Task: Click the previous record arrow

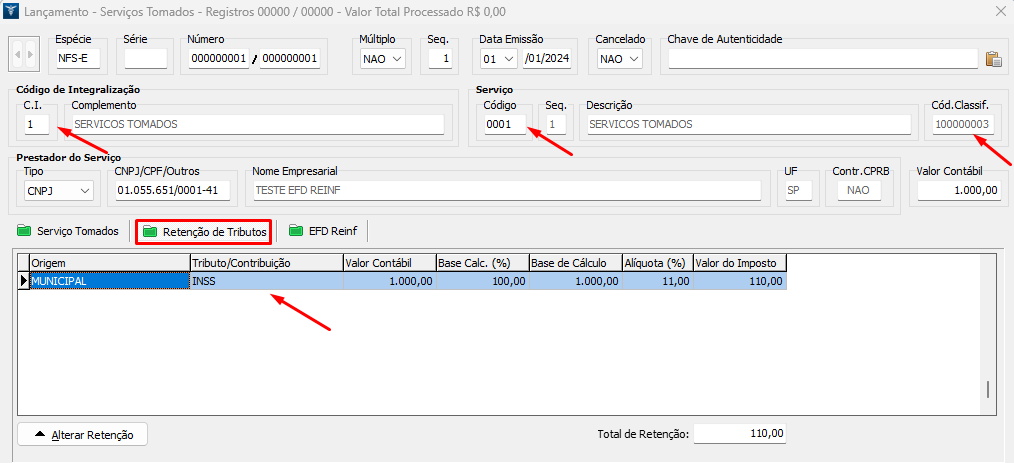Action: coord(17,53)
